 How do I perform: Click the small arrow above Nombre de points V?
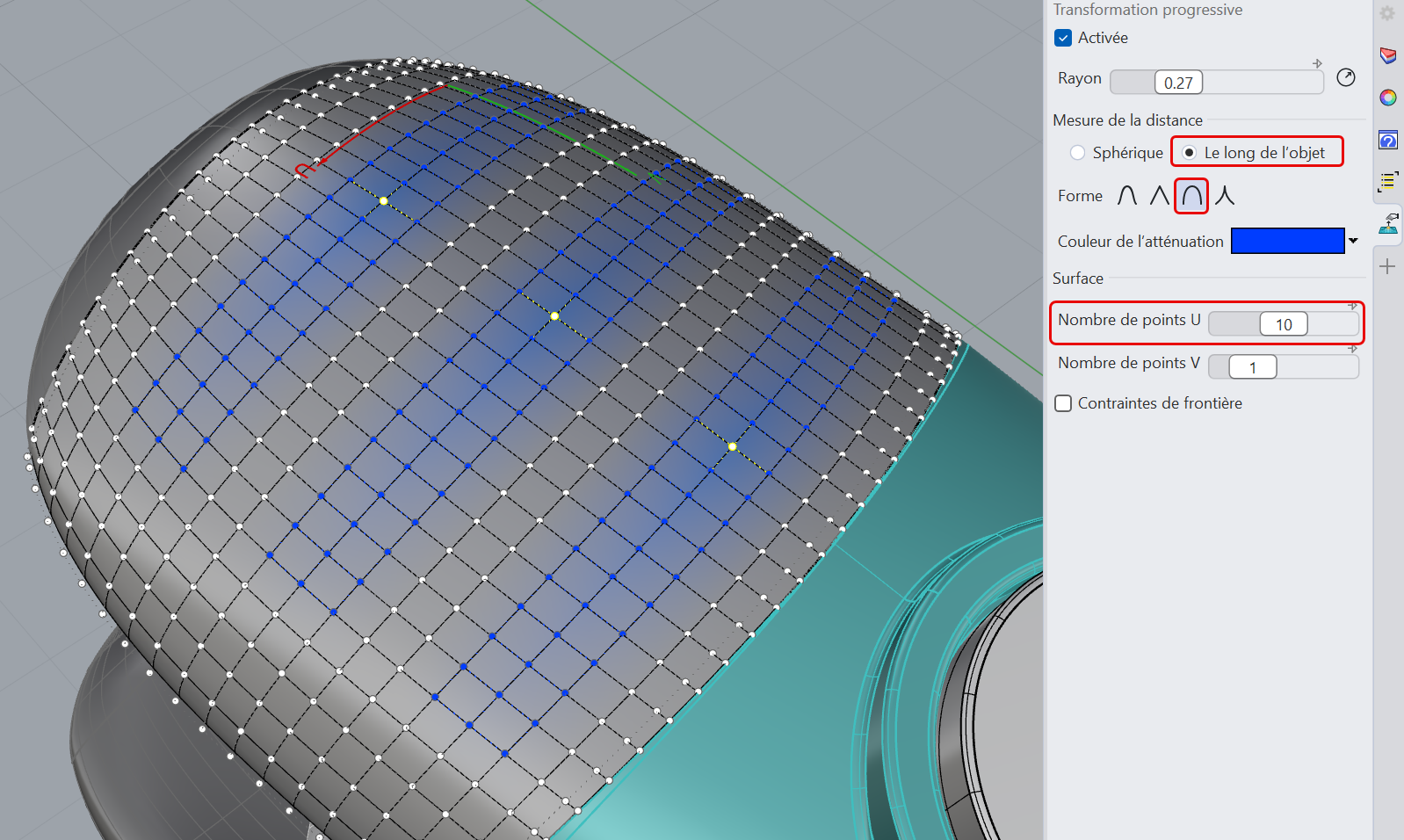pyautogui.click(x=1352, y=349)
